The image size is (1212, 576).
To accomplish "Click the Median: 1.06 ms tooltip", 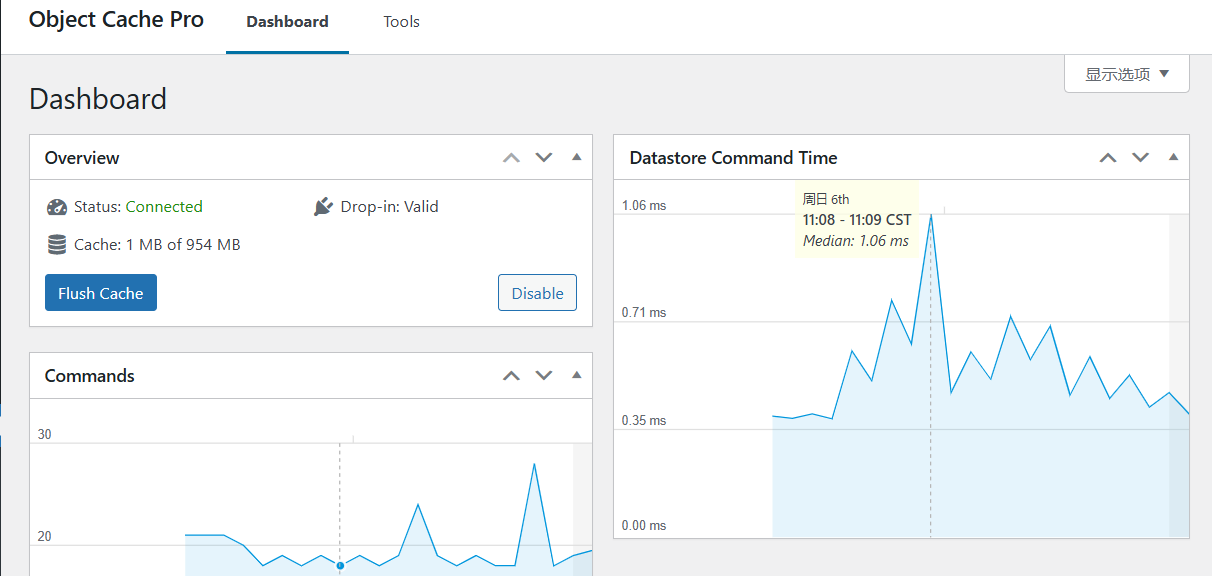I will 856,241.
